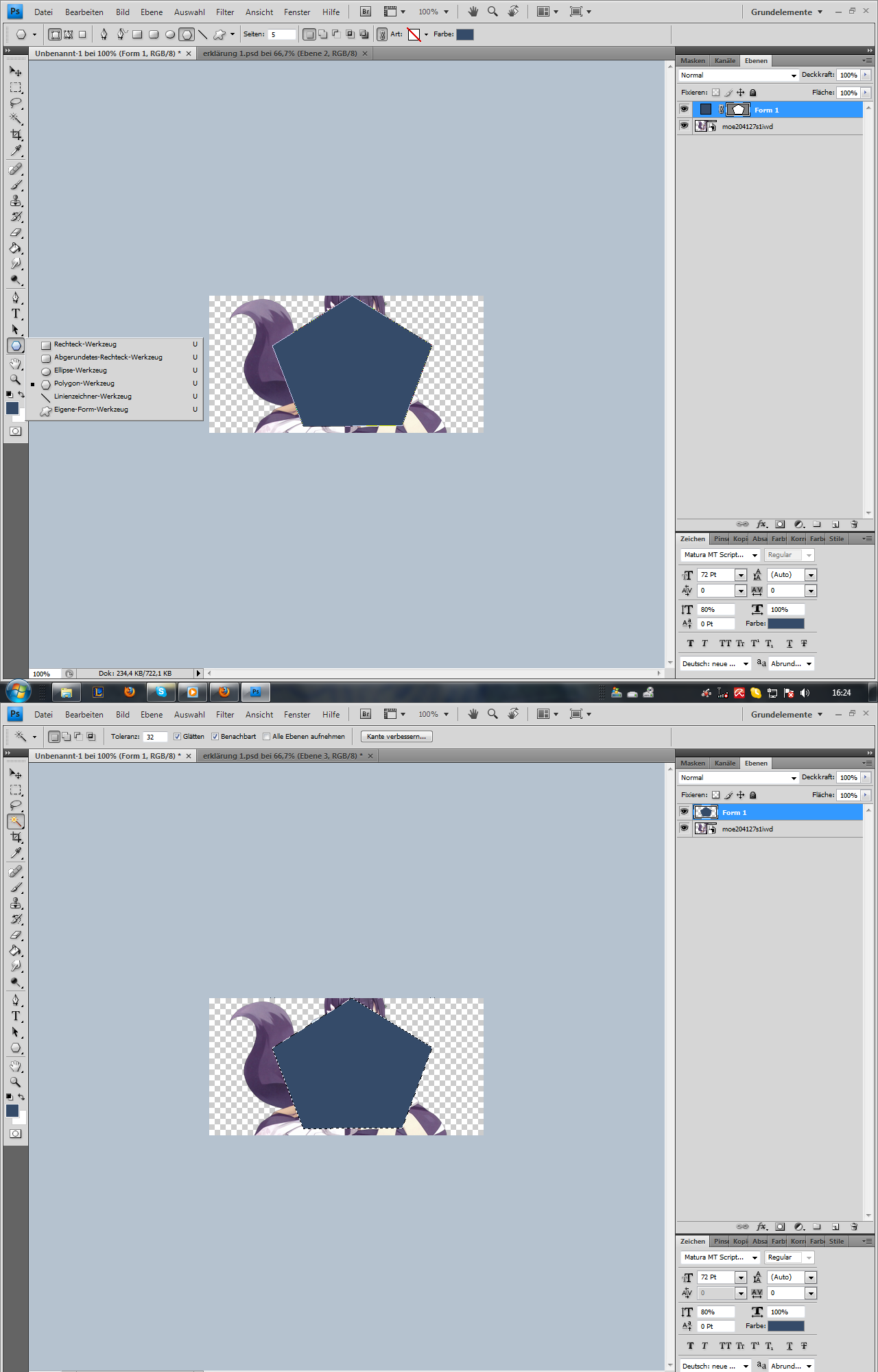Screen dimensions: 878x1372
Task: Hide Form 1 layer in upper Ebenen panel
Action: 684,109
